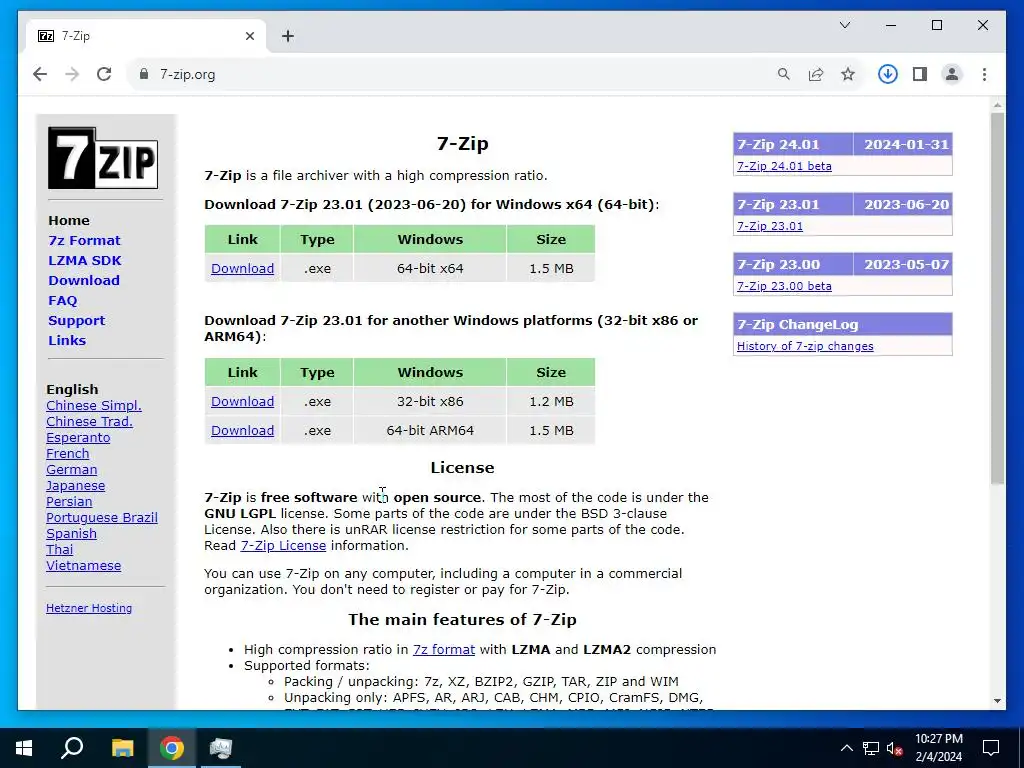Open a new tab with plus button

tap(287, 36)
